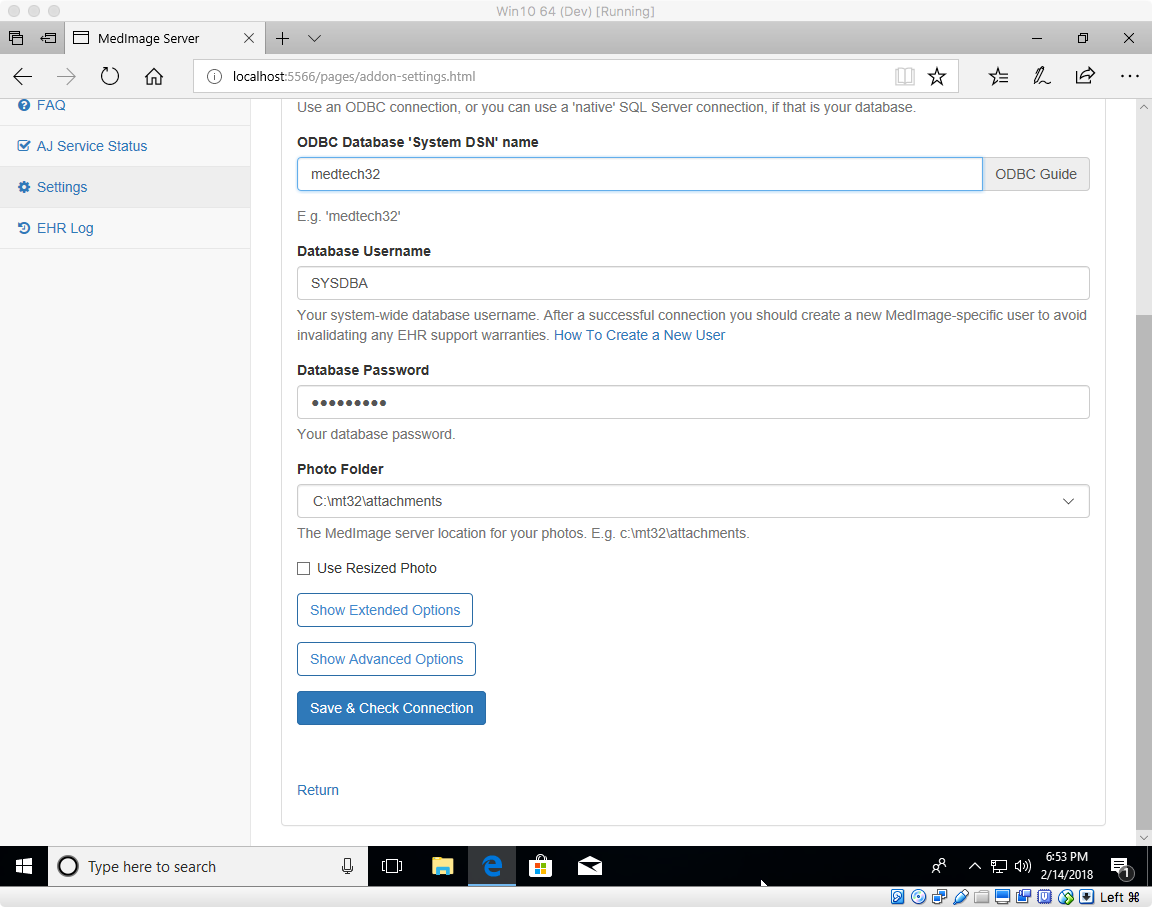Open Microsoft Store from taskbar
Viewport: 1152px width, 907px height.
pyautogui.click(x=541, y=867)
